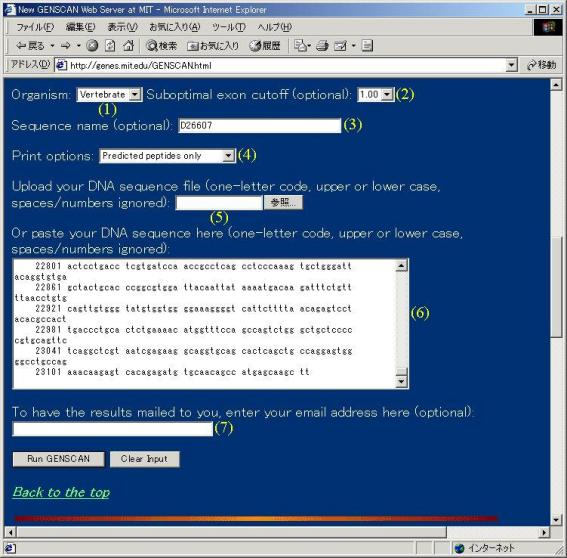
Task: Click the 参照 browse file button
Action: coord(283,203)
